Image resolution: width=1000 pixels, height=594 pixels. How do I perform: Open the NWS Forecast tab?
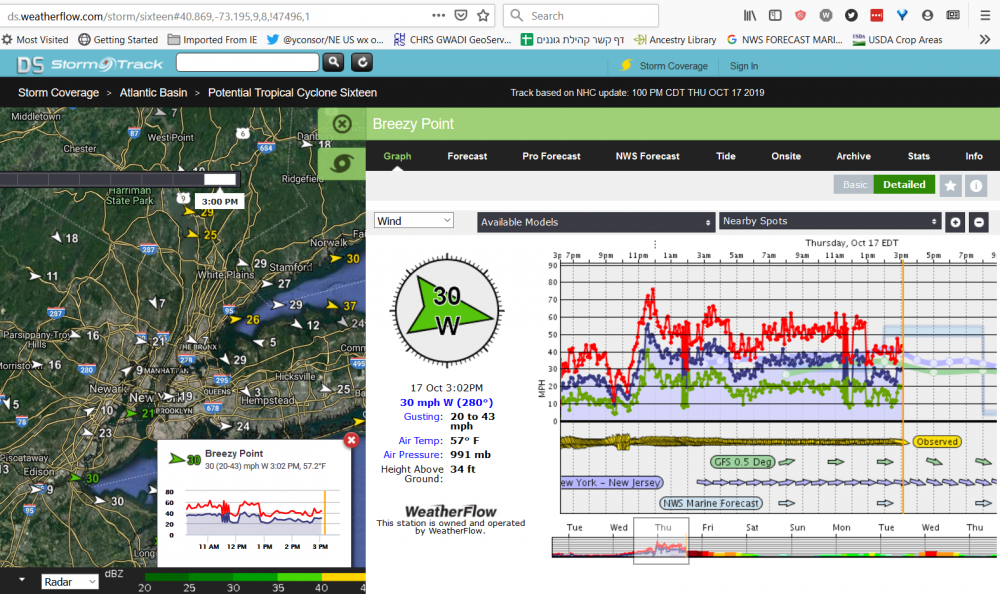647,156
